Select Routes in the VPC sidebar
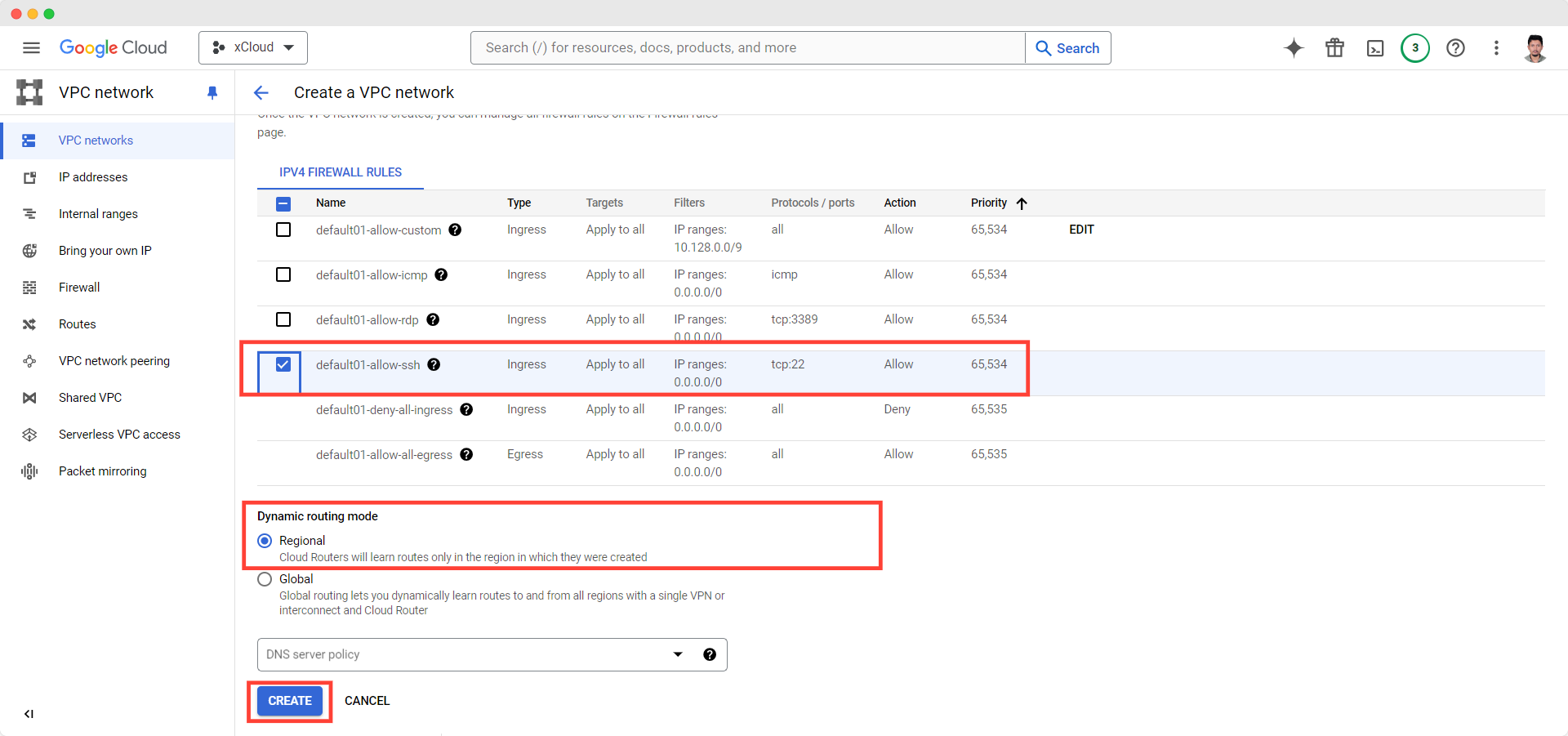 (x=78, y=323)
